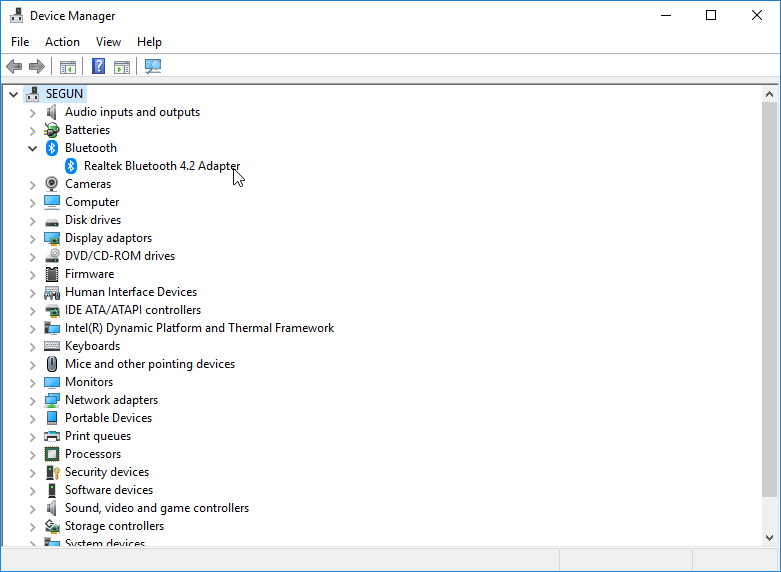Maximize the Device Manager window
Image resolution: width=781 pixels, height=572 pixels.
[711, 15]
